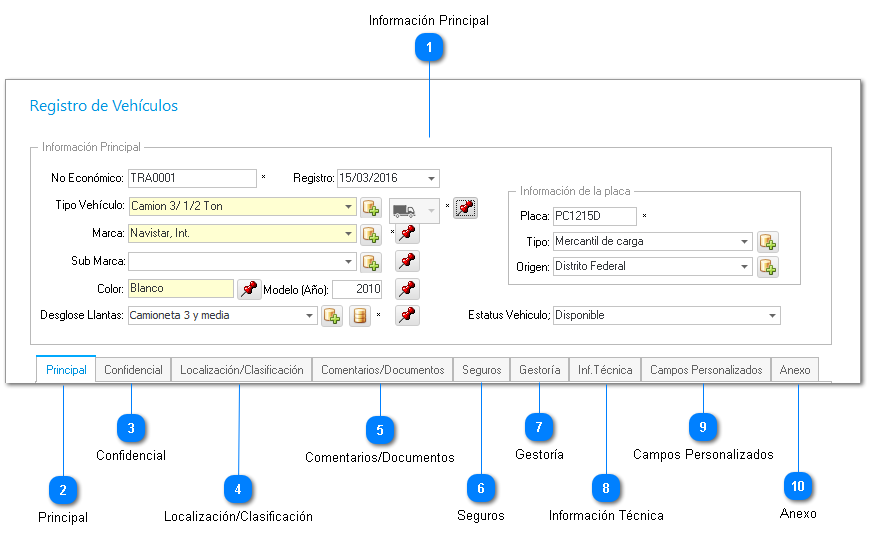Open the Registro date dropdown
This screenshot has height=541, width=870.
click(x=431, y=179)
